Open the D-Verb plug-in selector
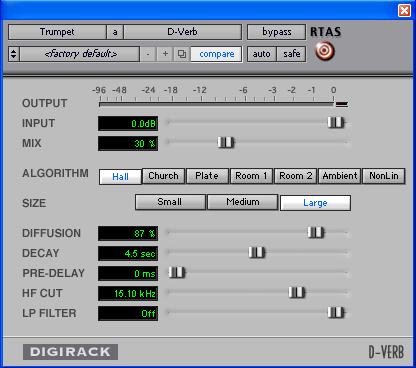The width and height of the screenshot is (416, 368). [x=183, y=32]
